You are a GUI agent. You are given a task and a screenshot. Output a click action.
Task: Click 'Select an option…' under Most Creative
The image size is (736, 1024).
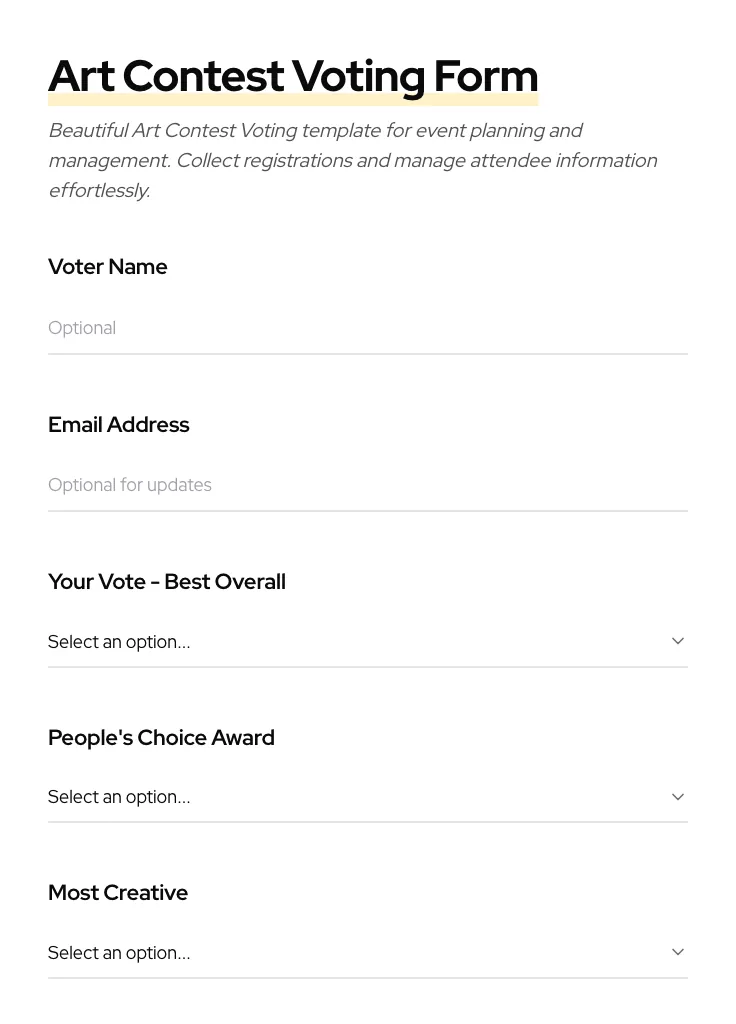tap(119, 953)
